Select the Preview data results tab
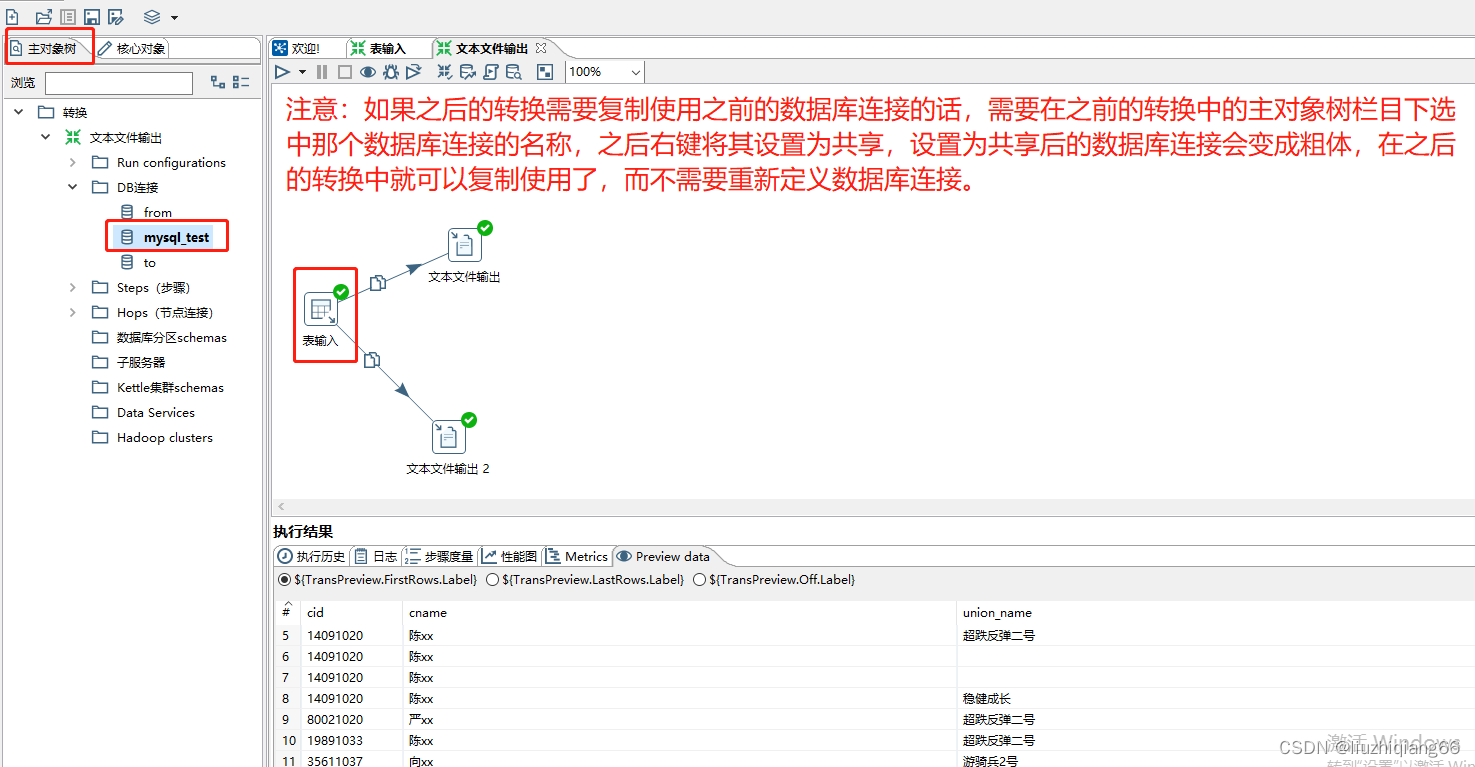Screen dimensions: 1475x767 [663, 556]
